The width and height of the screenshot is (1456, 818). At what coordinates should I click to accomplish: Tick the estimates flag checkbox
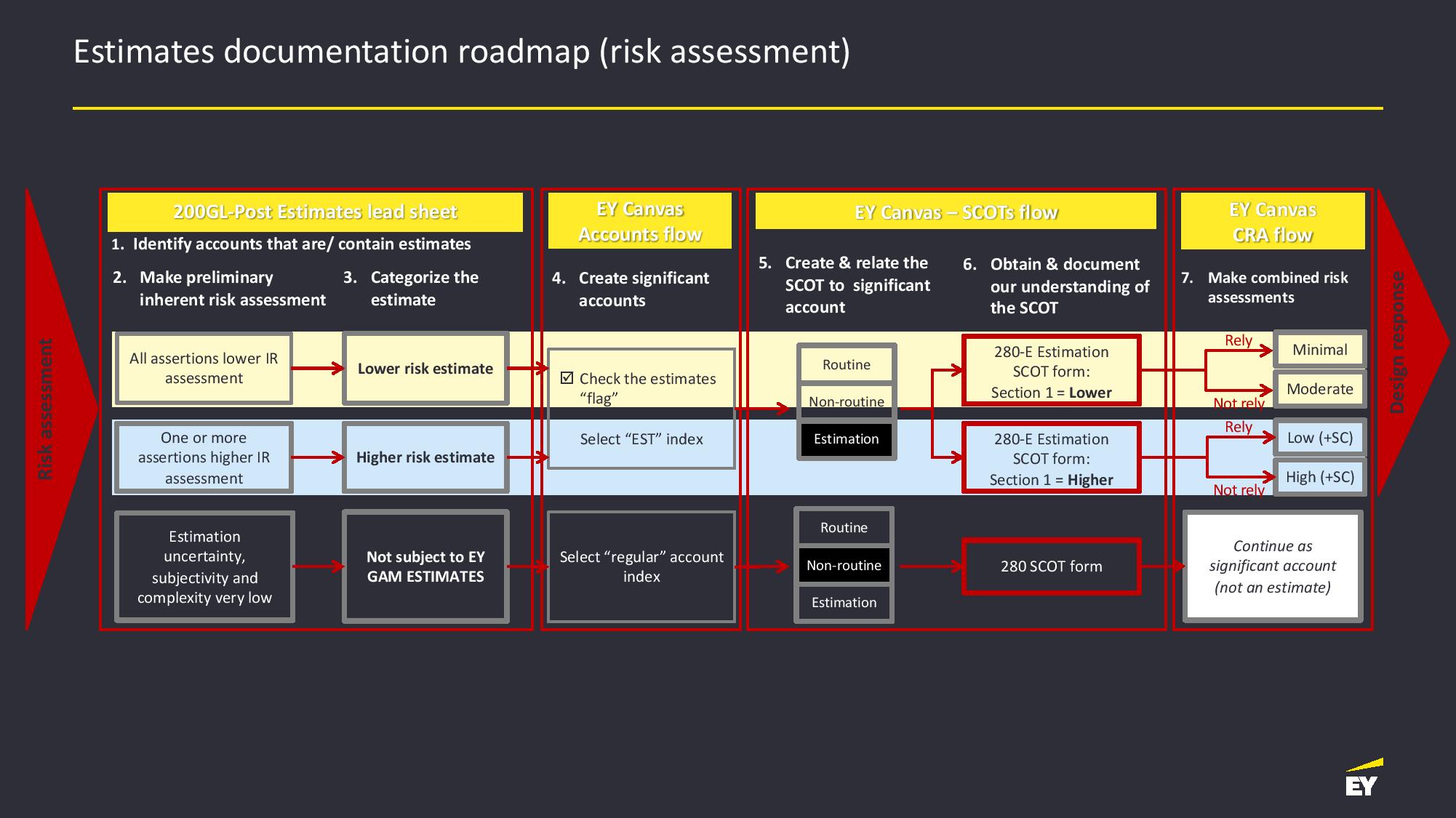[x=567, y=377]
